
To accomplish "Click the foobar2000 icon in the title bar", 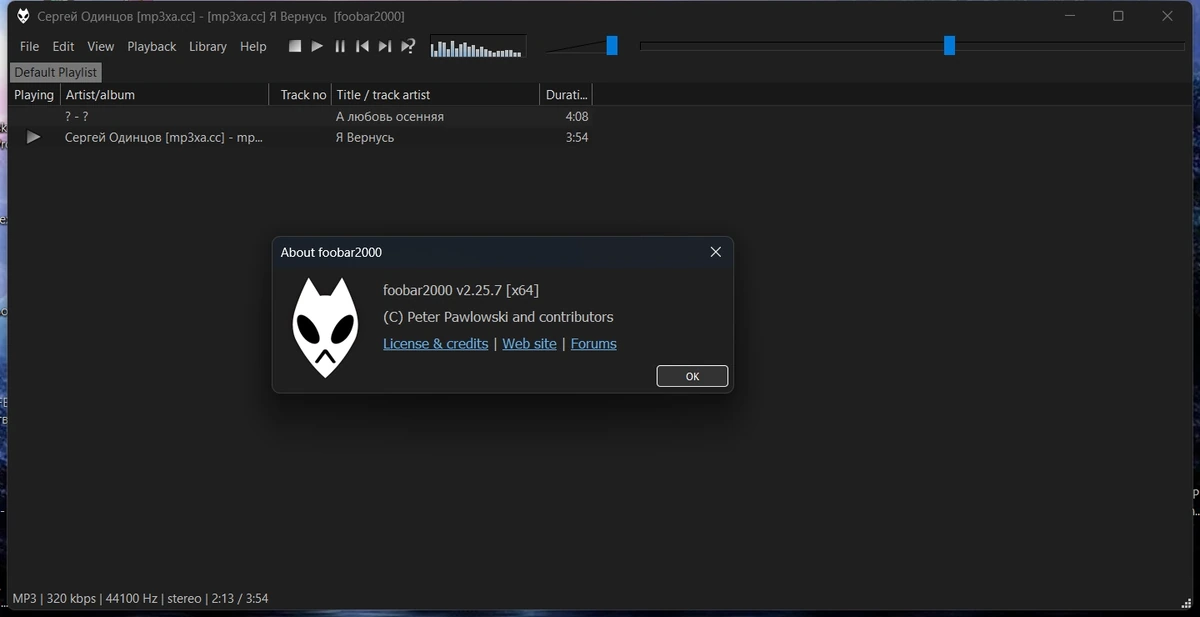I will tap(22, 16).
